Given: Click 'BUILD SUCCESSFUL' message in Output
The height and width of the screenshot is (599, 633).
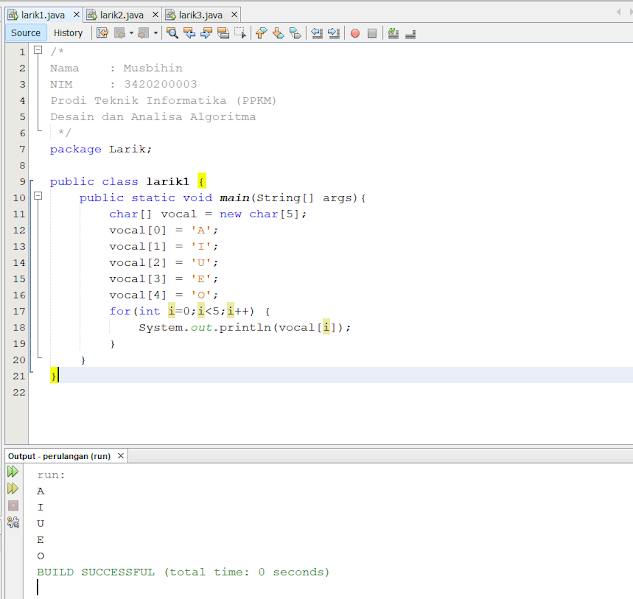Looking at the screenshot, I should click(96, 572).
